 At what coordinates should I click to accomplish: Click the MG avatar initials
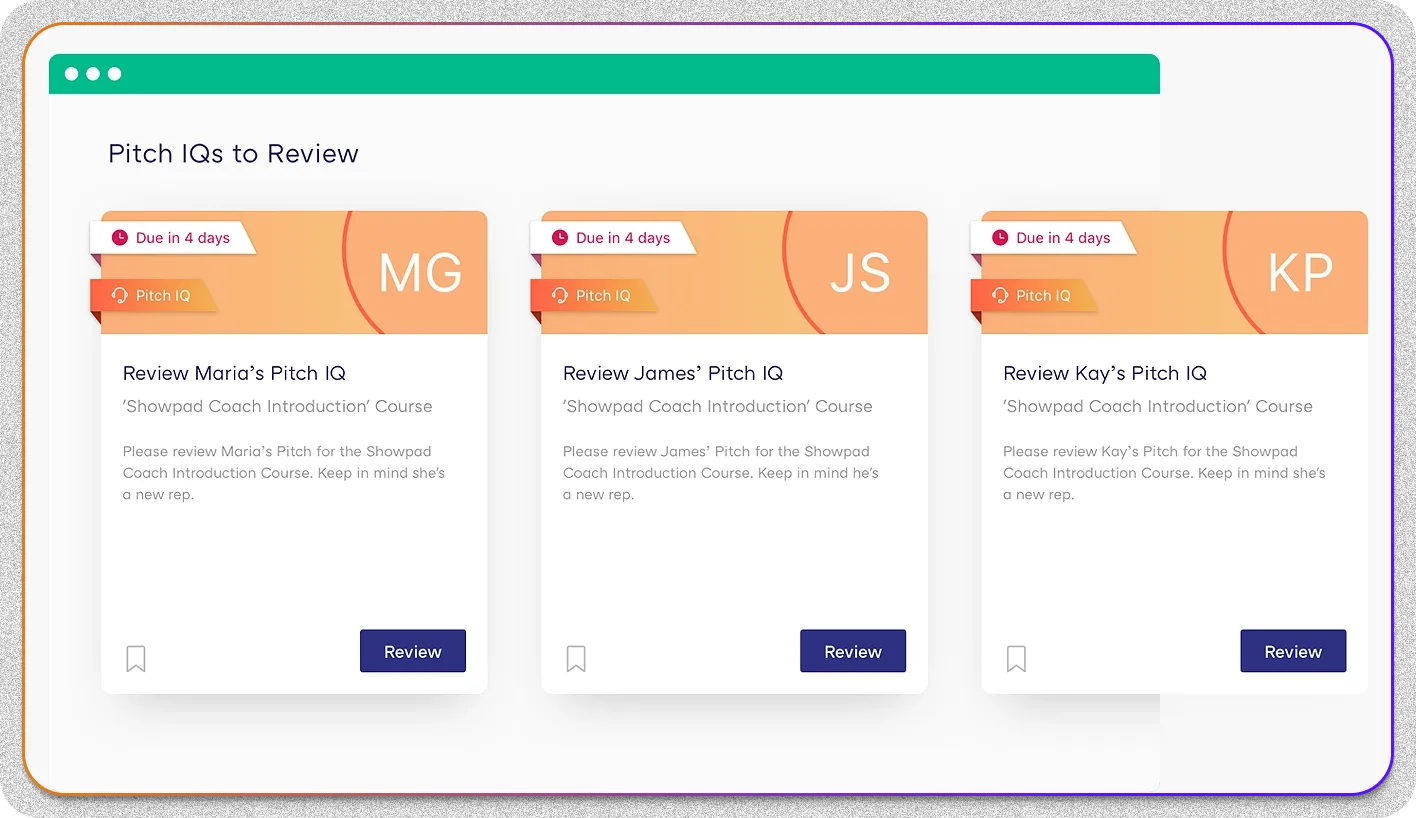pos(420,273)
